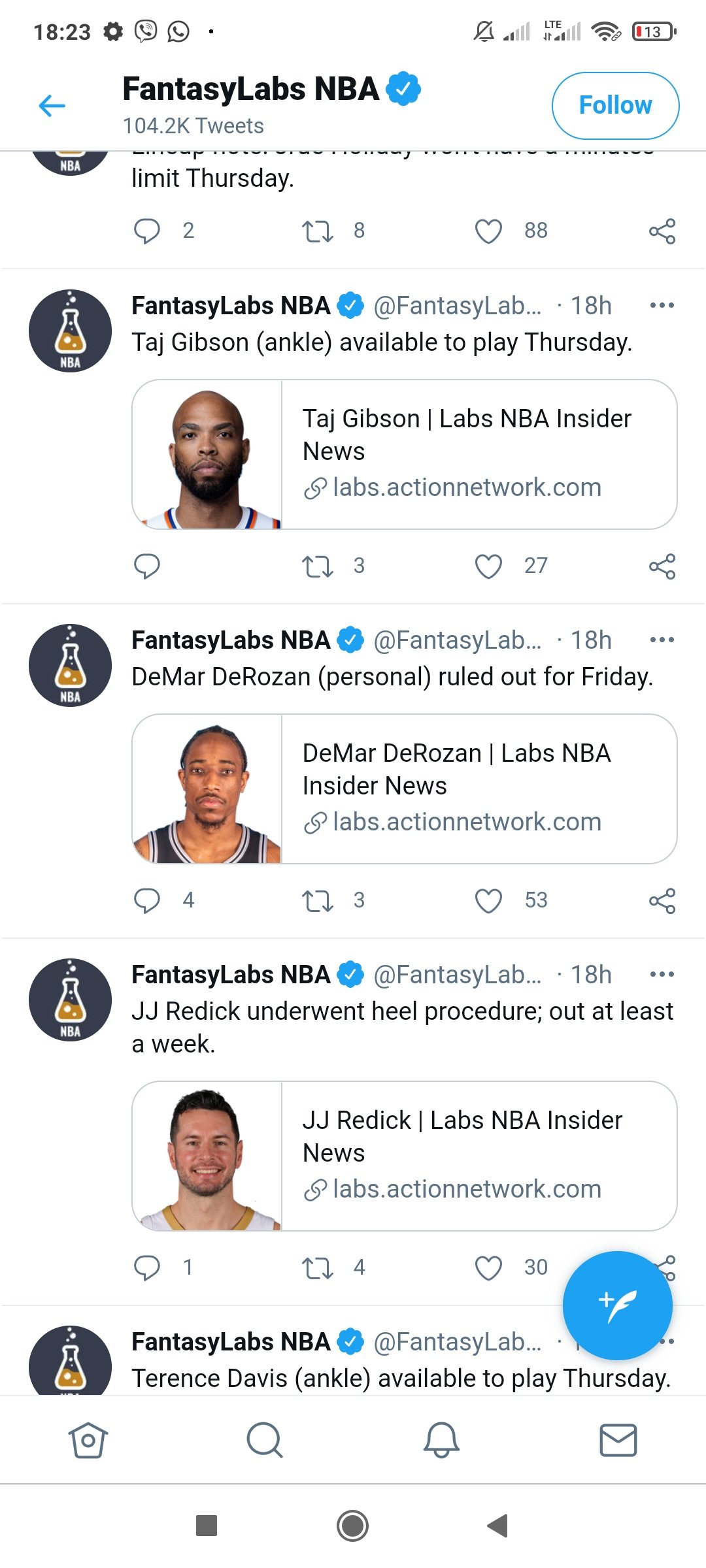This screenshot has width=706, height=1568.
Task: Open the Search tab
Action: click(x=265, y=1440)
